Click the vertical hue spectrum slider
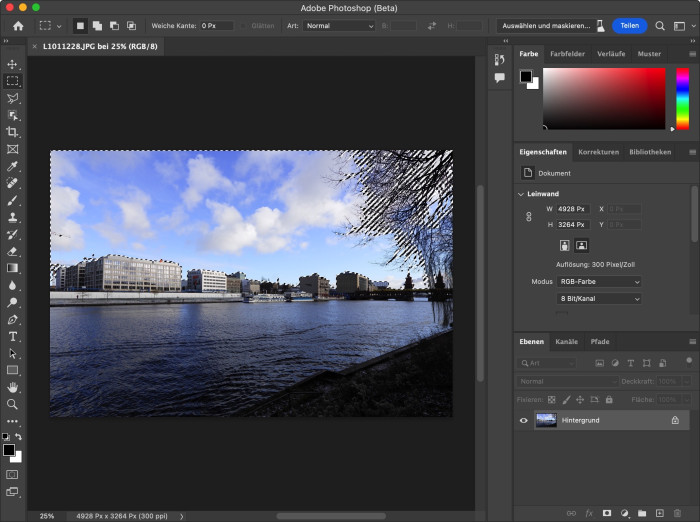This screenshot has height=522, width=700. click(x=682, y=98)
